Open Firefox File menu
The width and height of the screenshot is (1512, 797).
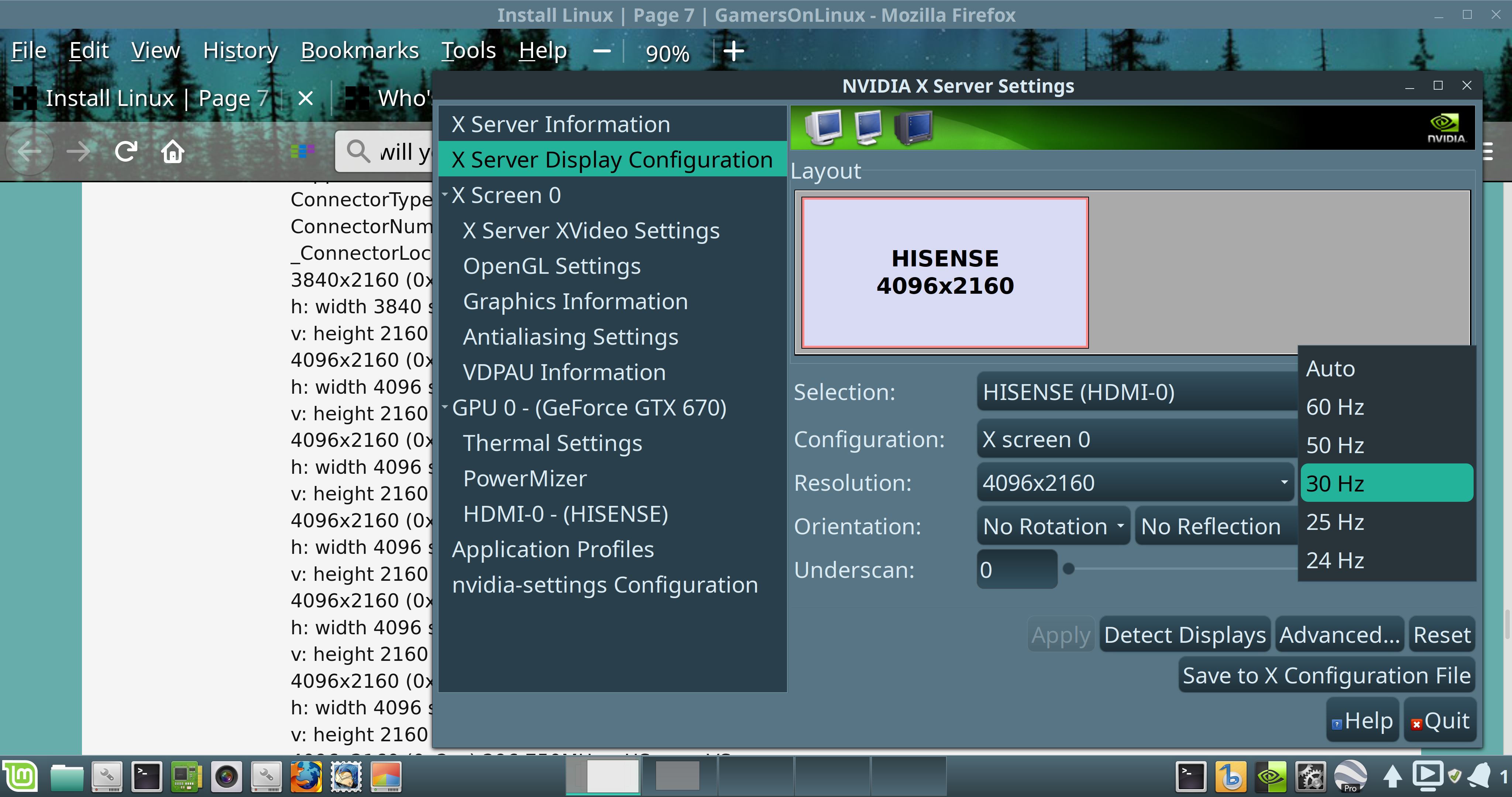pyautogui.click(x=29, y=51)
